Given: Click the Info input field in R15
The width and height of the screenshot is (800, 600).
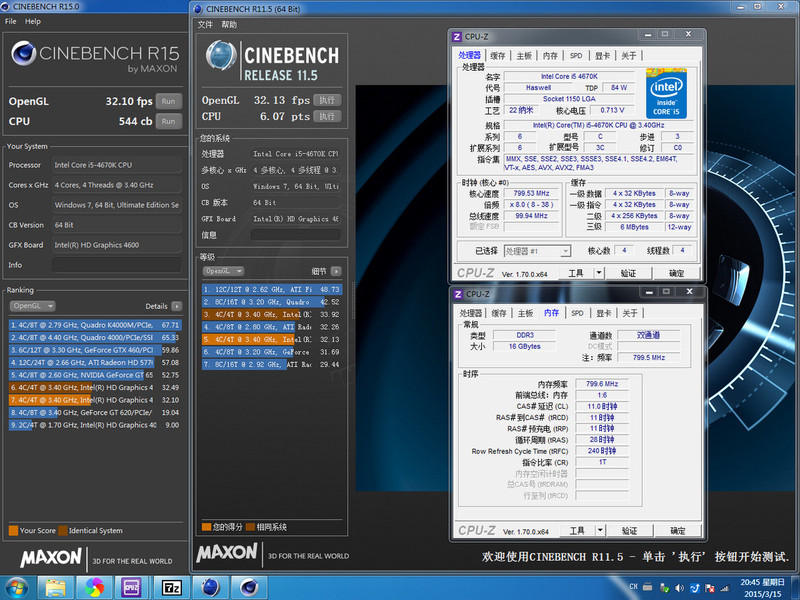Looking at the screenshot, I should [x=116, y=265].
